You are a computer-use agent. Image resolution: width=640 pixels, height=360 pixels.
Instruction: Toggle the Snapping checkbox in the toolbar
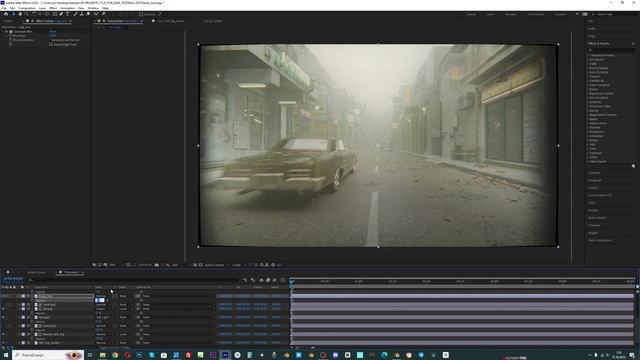(x=141, y=14)
